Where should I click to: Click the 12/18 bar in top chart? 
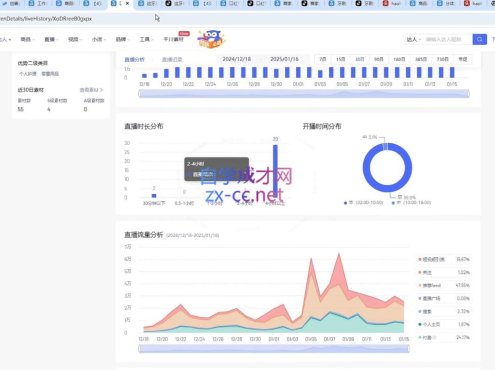144,76
